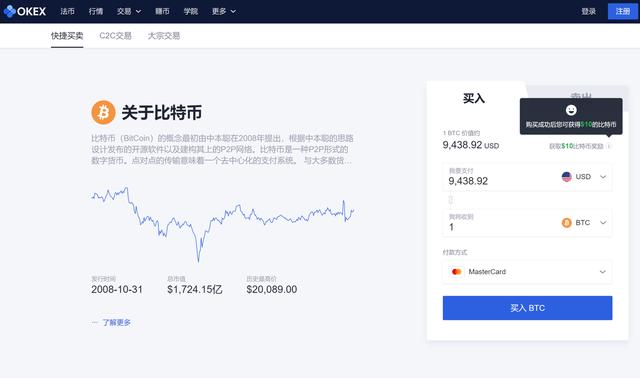Viewport: 640px width, 378px height.
Task: Click the issue date 2008-10-31
Action: [117, 289]
